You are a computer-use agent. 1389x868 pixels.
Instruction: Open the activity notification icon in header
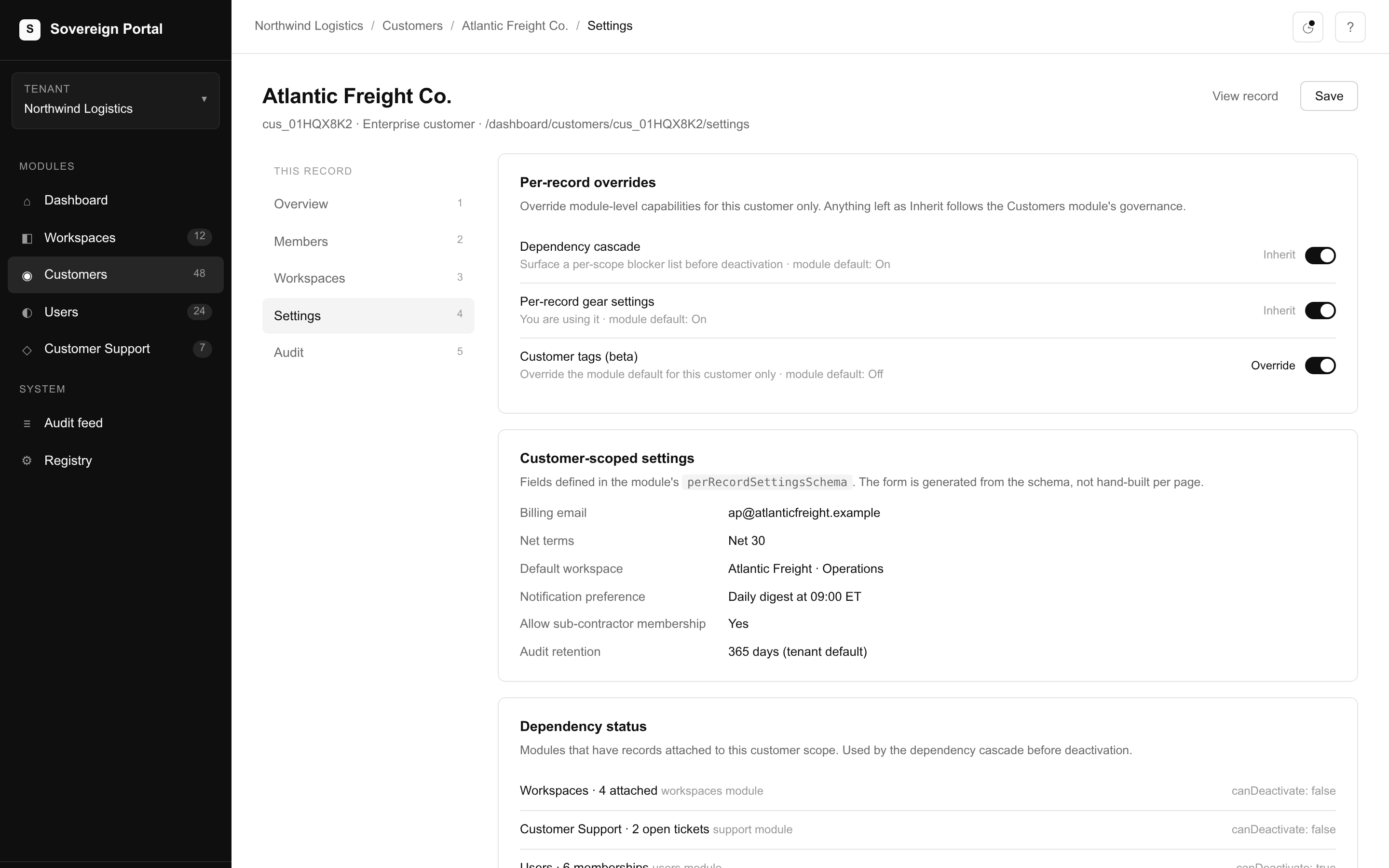pyautogui.click(x=1307, y=27)
